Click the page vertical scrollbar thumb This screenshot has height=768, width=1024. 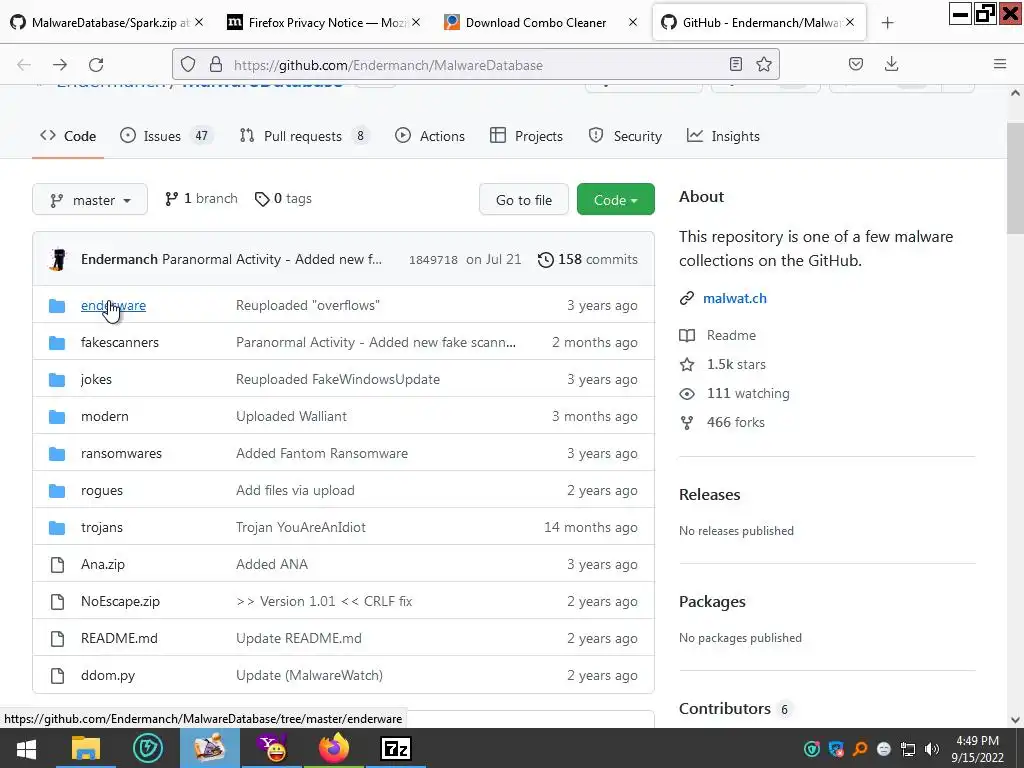click(x=1015, y=178)
